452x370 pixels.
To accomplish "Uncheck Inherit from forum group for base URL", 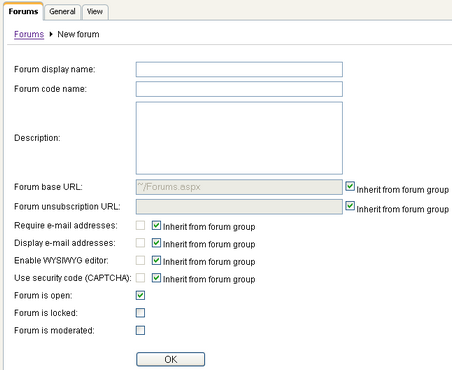I will click(x=350, y=186).
